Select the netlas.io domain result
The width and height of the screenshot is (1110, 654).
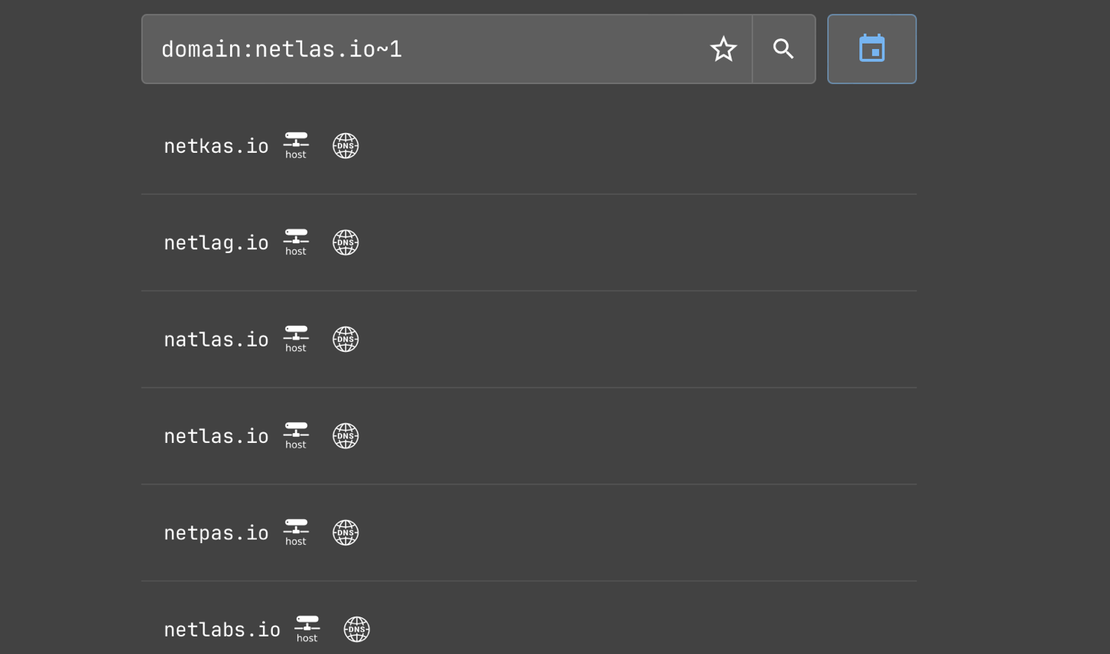tap(216, 435)
